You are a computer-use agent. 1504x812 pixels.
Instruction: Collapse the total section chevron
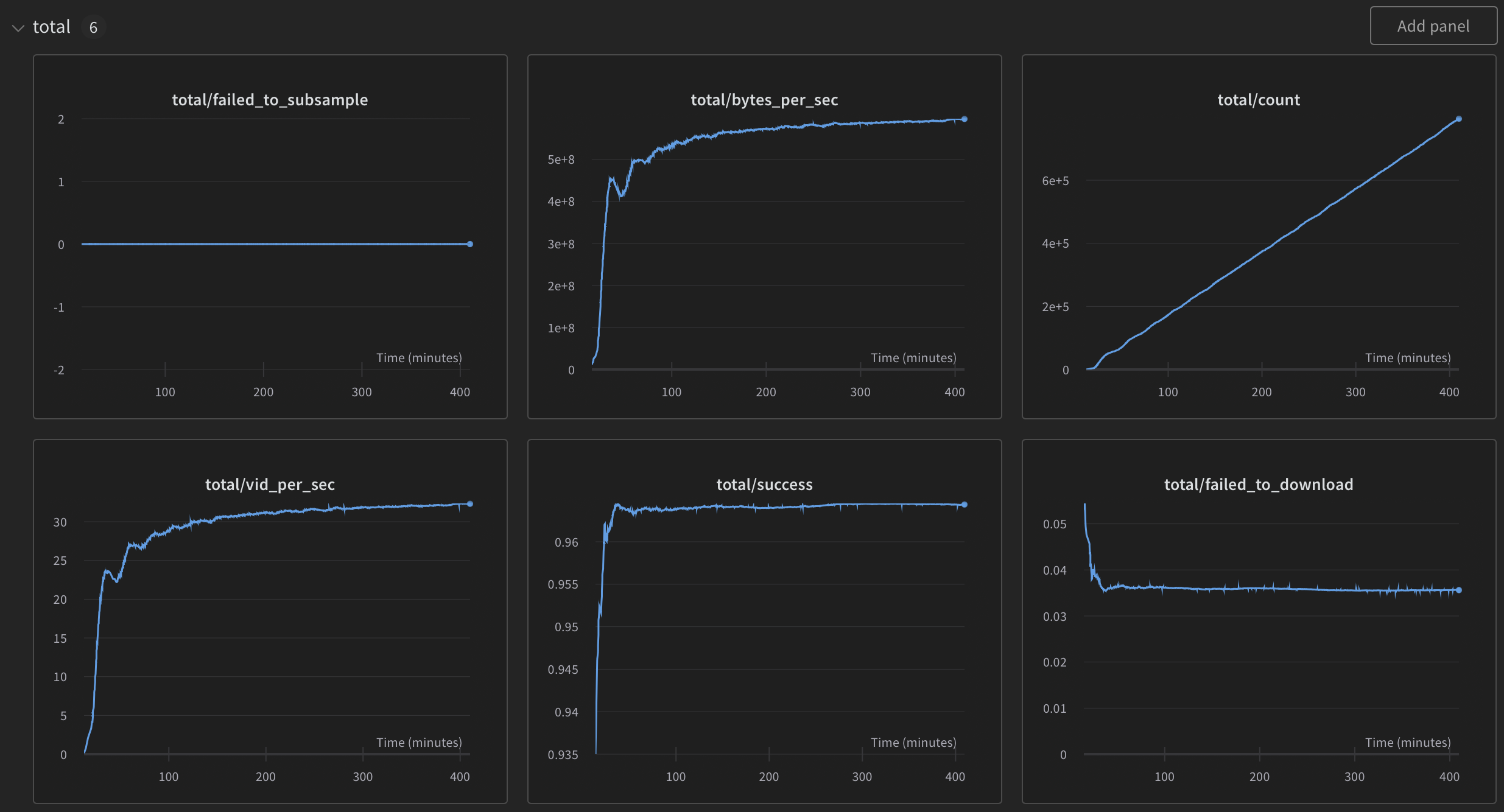tap(18, 28)
